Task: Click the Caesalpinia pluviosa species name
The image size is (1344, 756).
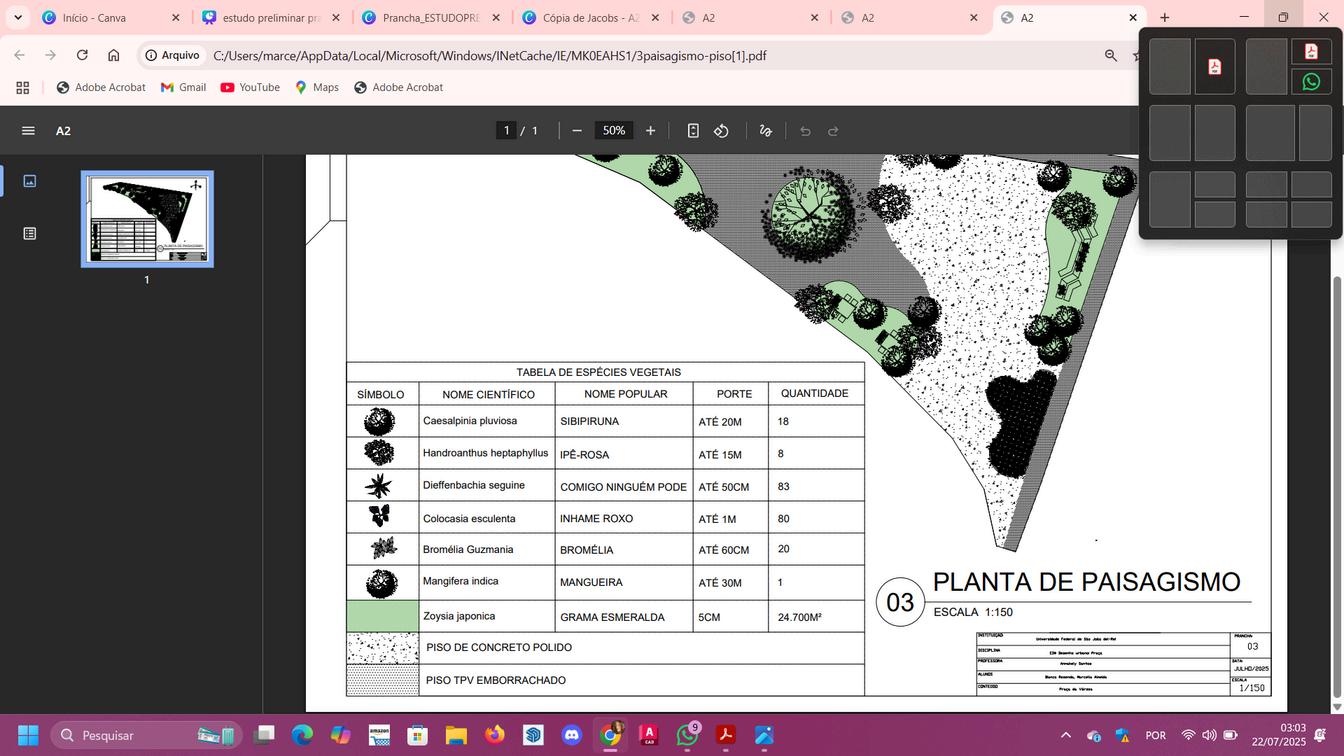Action: click(470, 421)
